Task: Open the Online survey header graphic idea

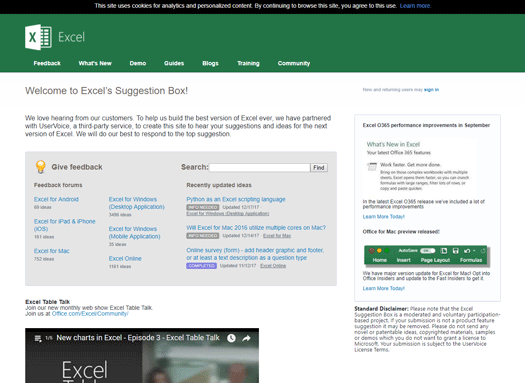Action: point(255,254)
